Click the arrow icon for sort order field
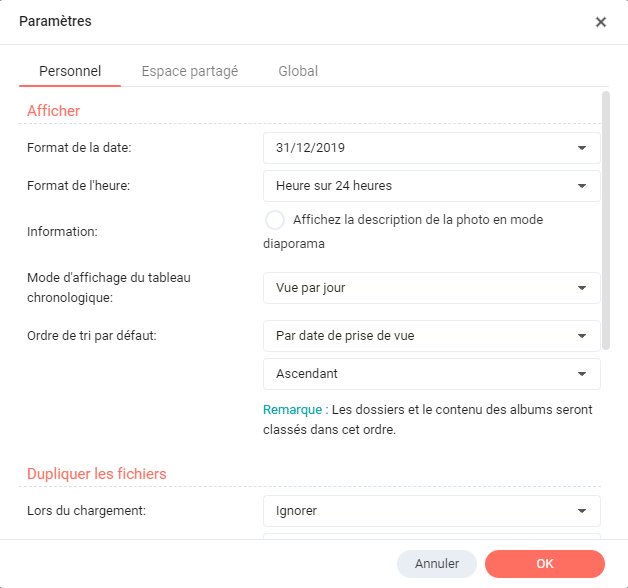The image size is (628, 588). (x=582, y=336)
